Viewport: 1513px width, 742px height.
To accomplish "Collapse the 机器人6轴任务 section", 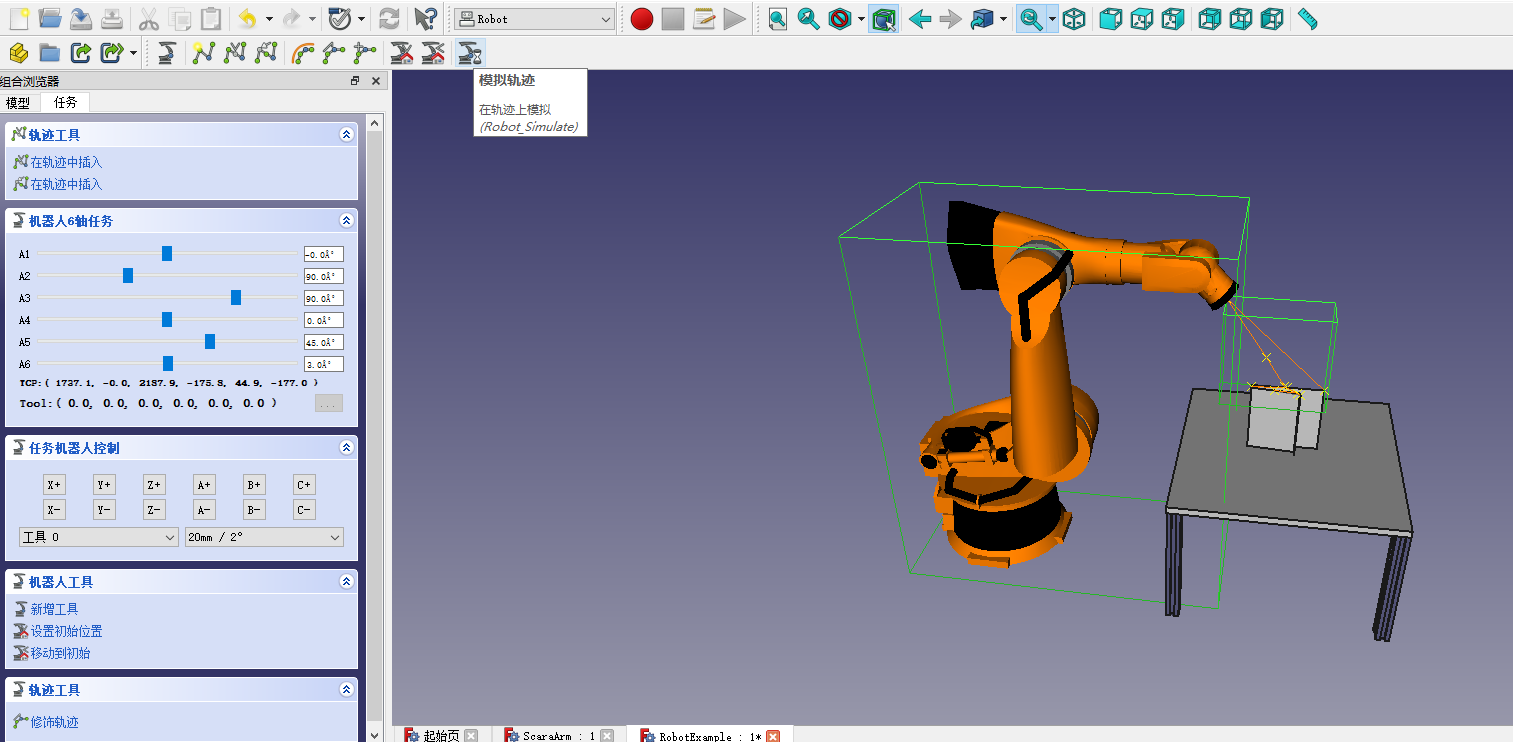I will [346, 220].
